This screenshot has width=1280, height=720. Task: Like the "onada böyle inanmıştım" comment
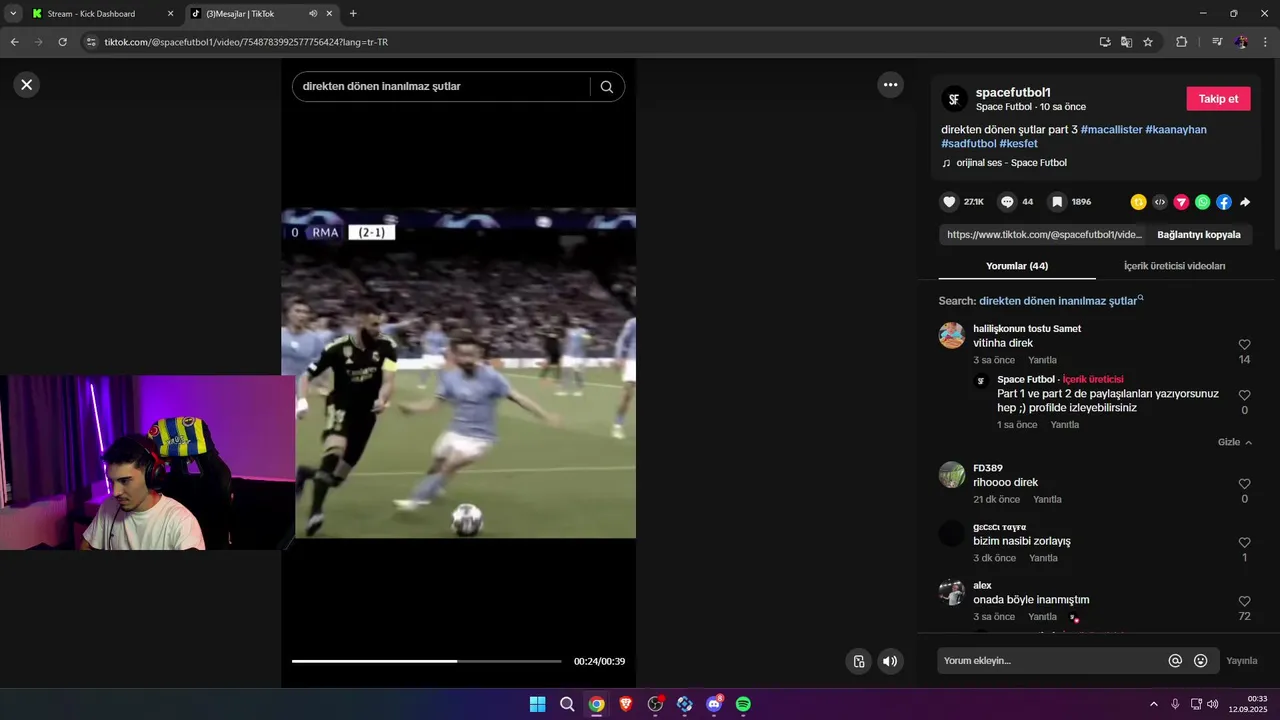coord(1244,601)
